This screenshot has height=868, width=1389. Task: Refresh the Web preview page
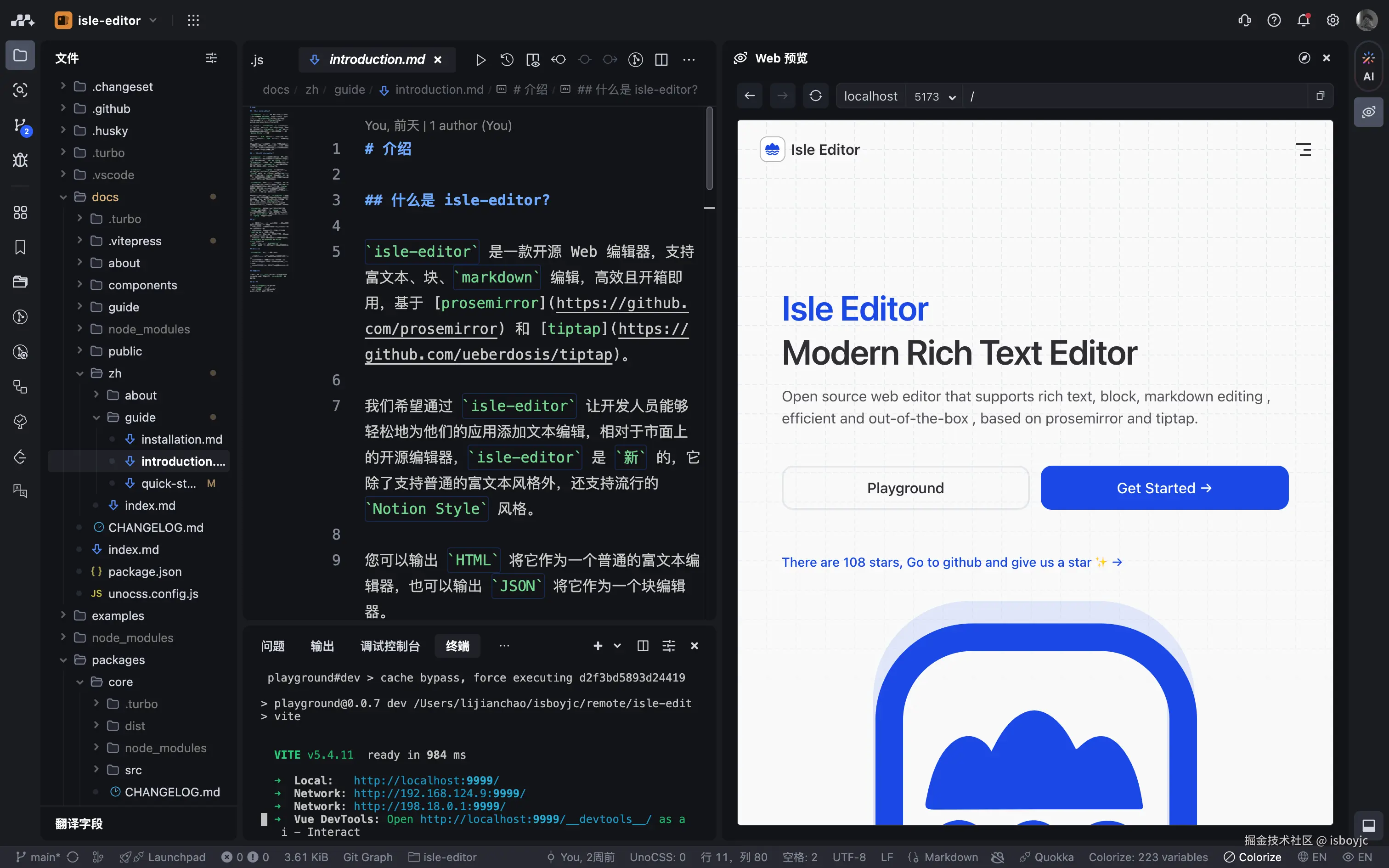pos(816,96)
